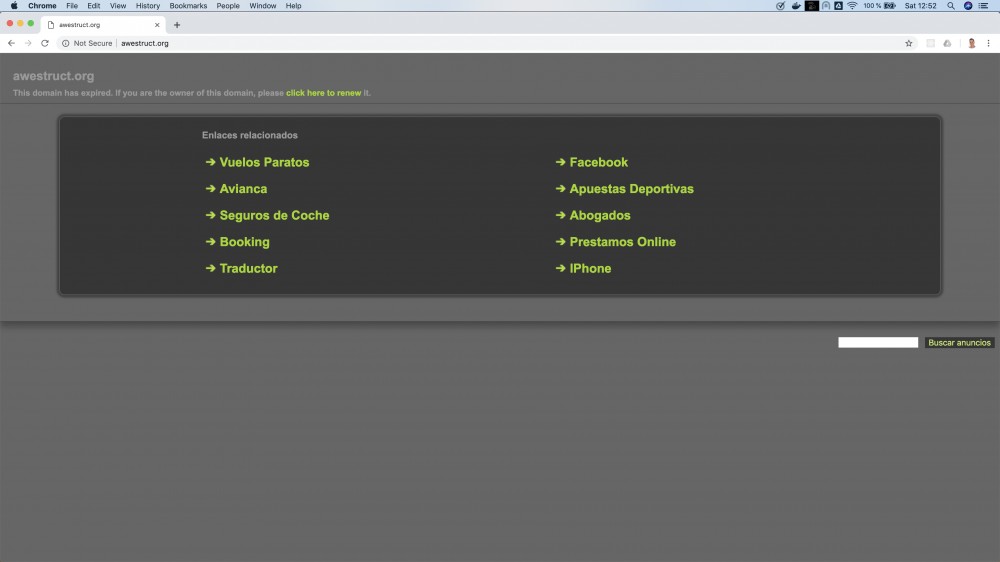This screenshot has height=562, width=1000.
Task: Open the Booking link
Action: [x=244, y=242]
